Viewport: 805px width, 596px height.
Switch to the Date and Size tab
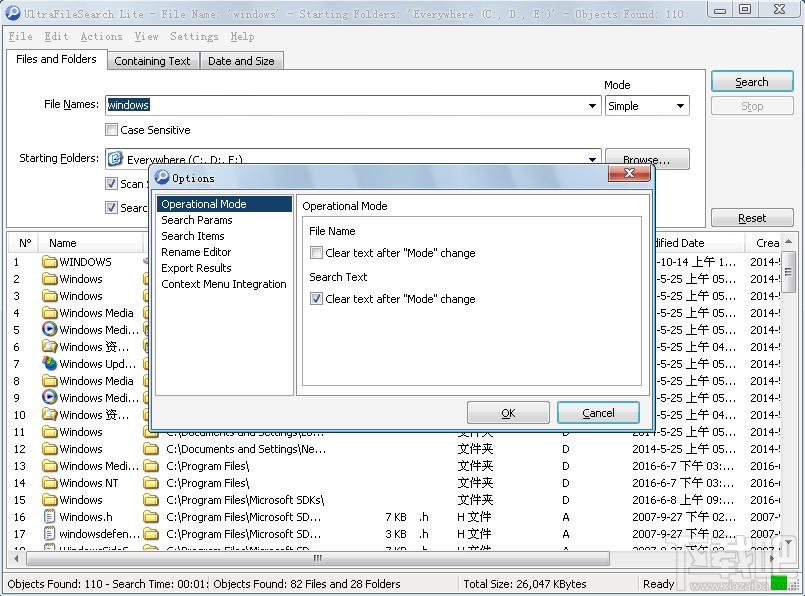[x=241, y=61]
